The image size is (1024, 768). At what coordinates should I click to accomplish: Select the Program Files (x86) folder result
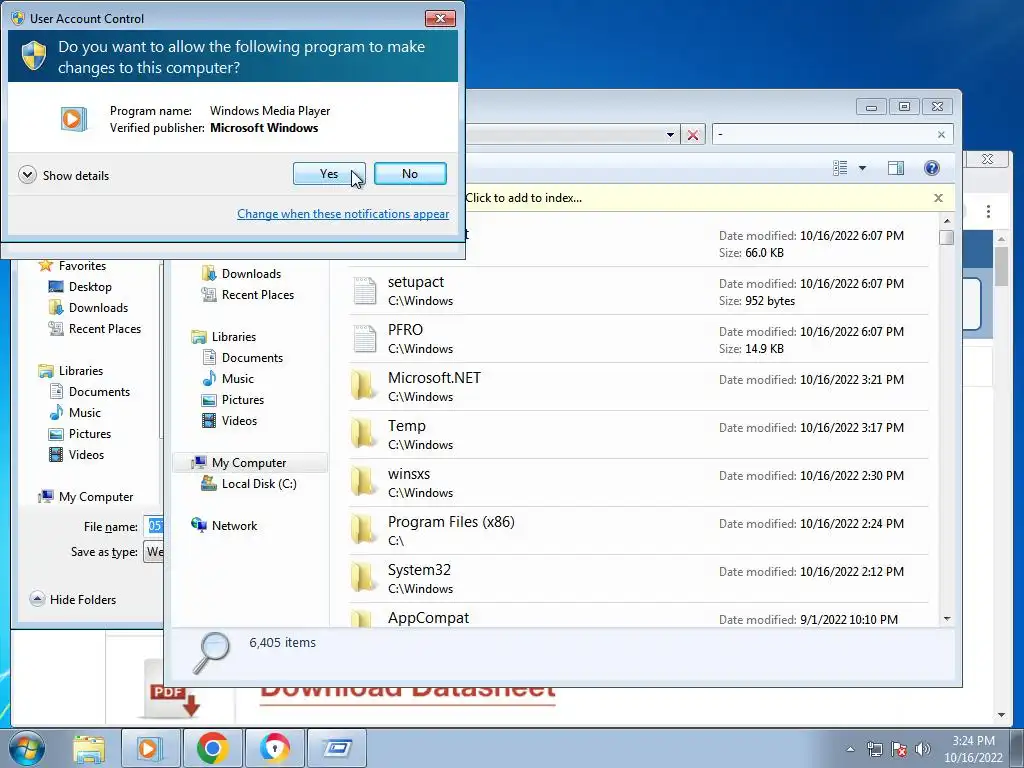(638, 531)
